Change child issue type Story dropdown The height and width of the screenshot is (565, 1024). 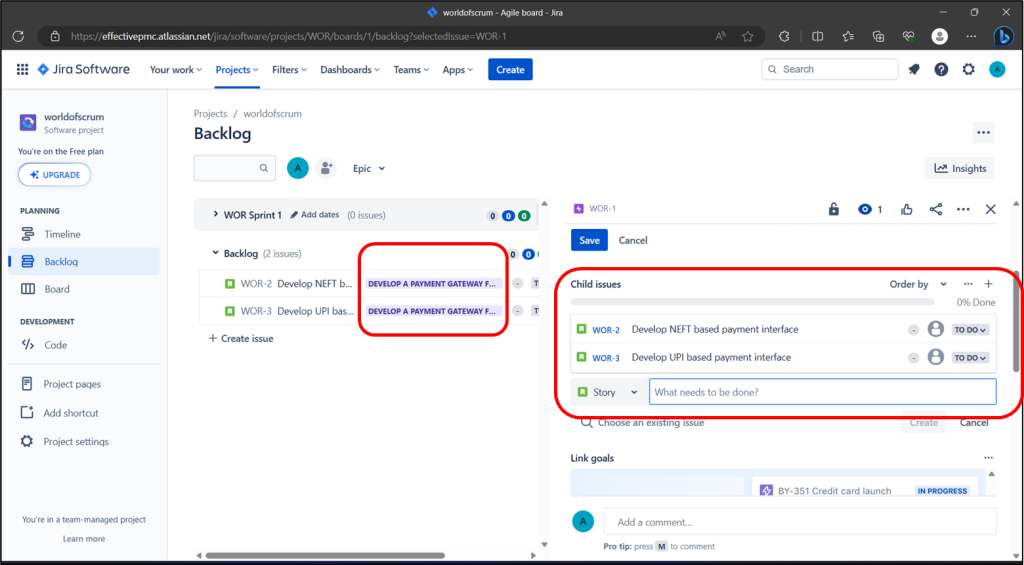tap(609, 392)
